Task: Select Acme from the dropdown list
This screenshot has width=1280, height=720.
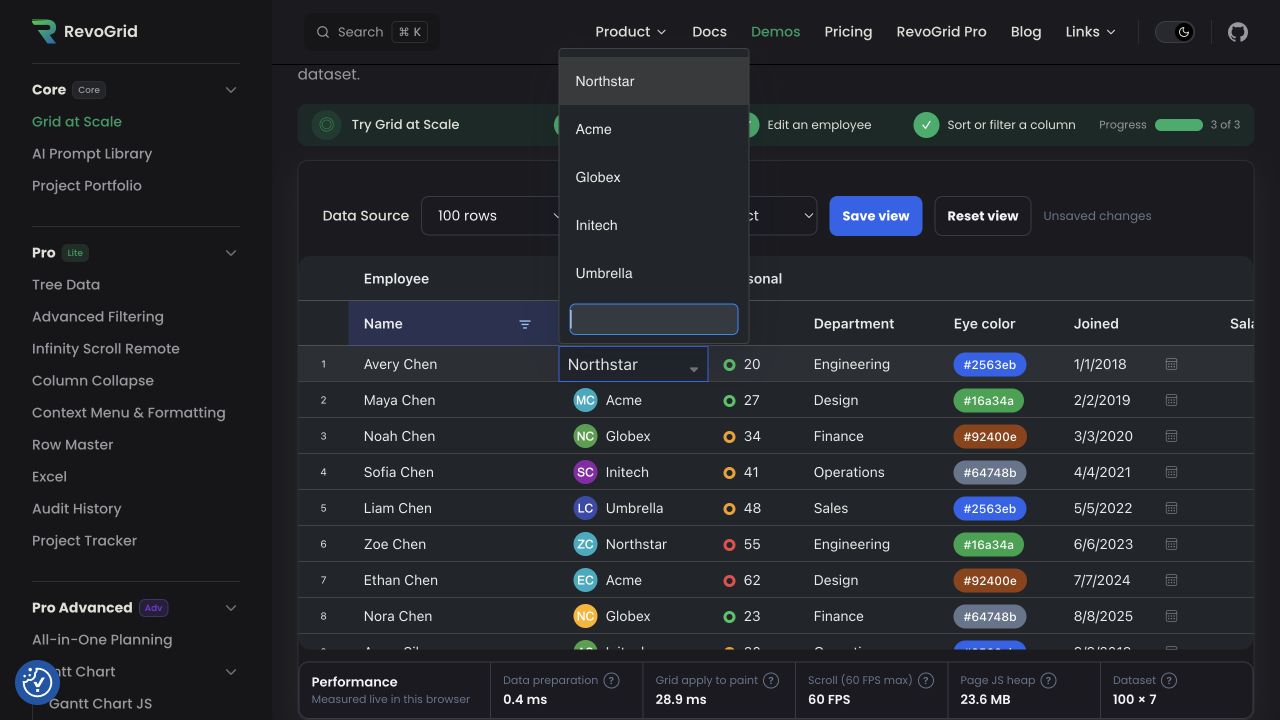Action: coord(654,129)
